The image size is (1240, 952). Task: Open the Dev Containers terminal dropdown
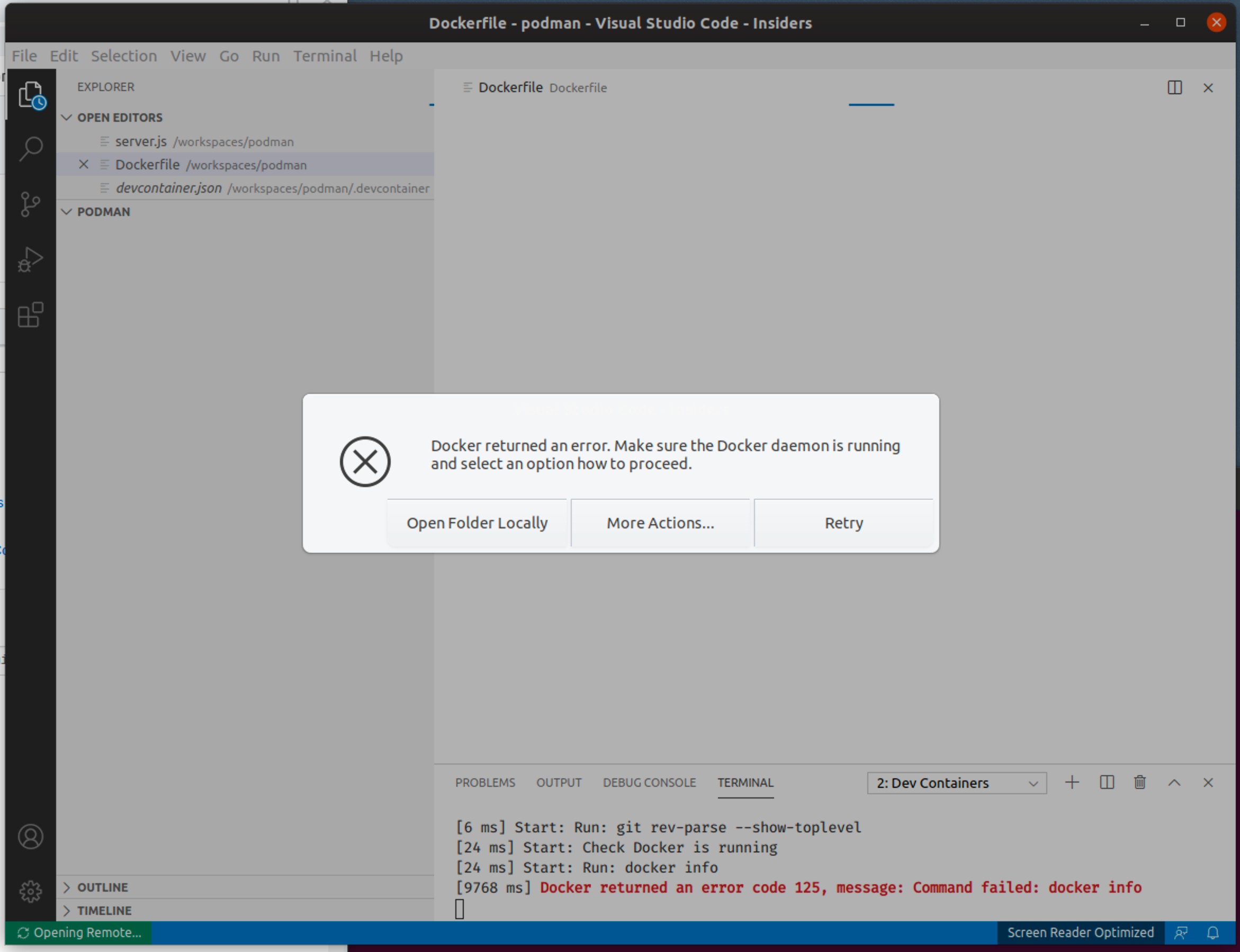(x=956, y=783)
